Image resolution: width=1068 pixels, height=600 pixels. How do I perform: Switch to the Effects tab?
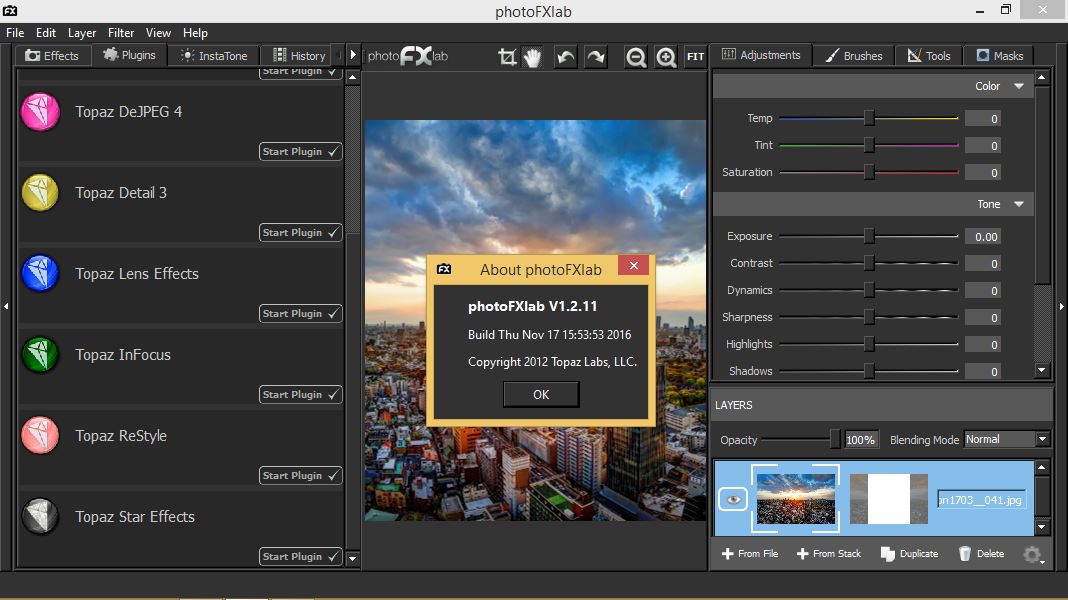[52, 56]
